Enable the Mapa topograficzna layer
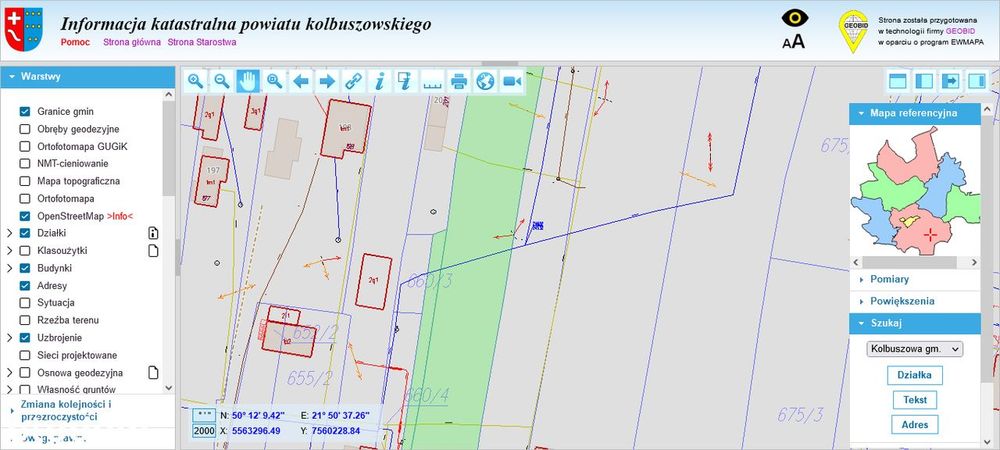The image size is (1000, 450). (x=25, y=181)
